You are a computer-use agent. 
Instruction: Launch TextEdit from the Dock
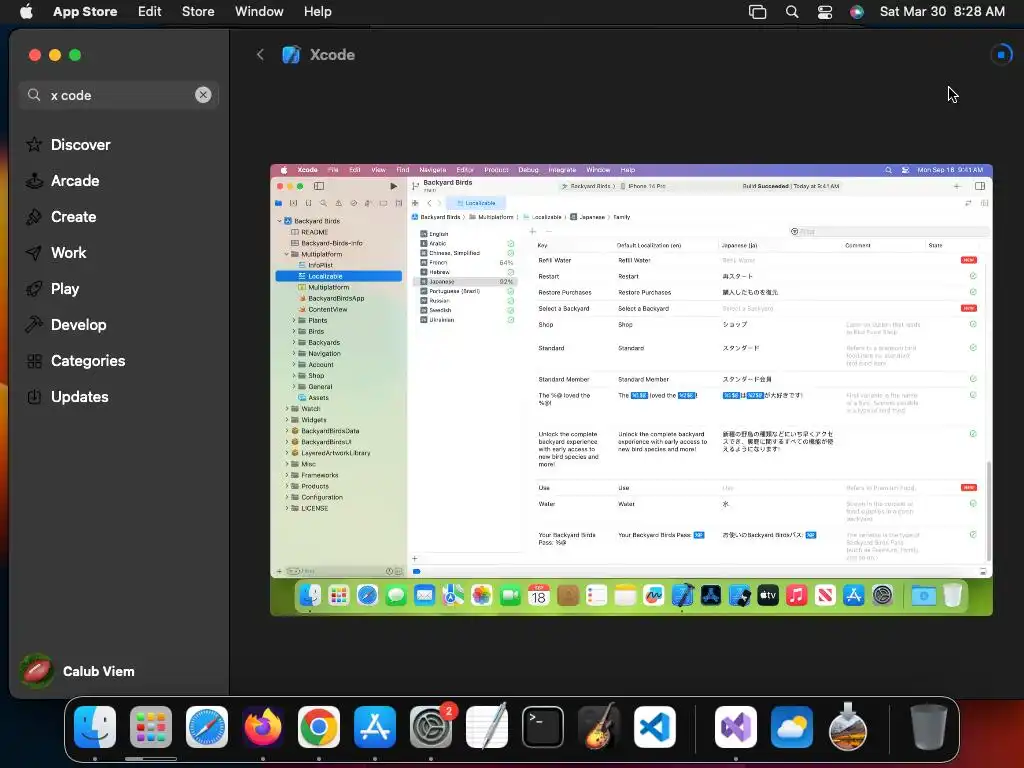pos(487,727)
